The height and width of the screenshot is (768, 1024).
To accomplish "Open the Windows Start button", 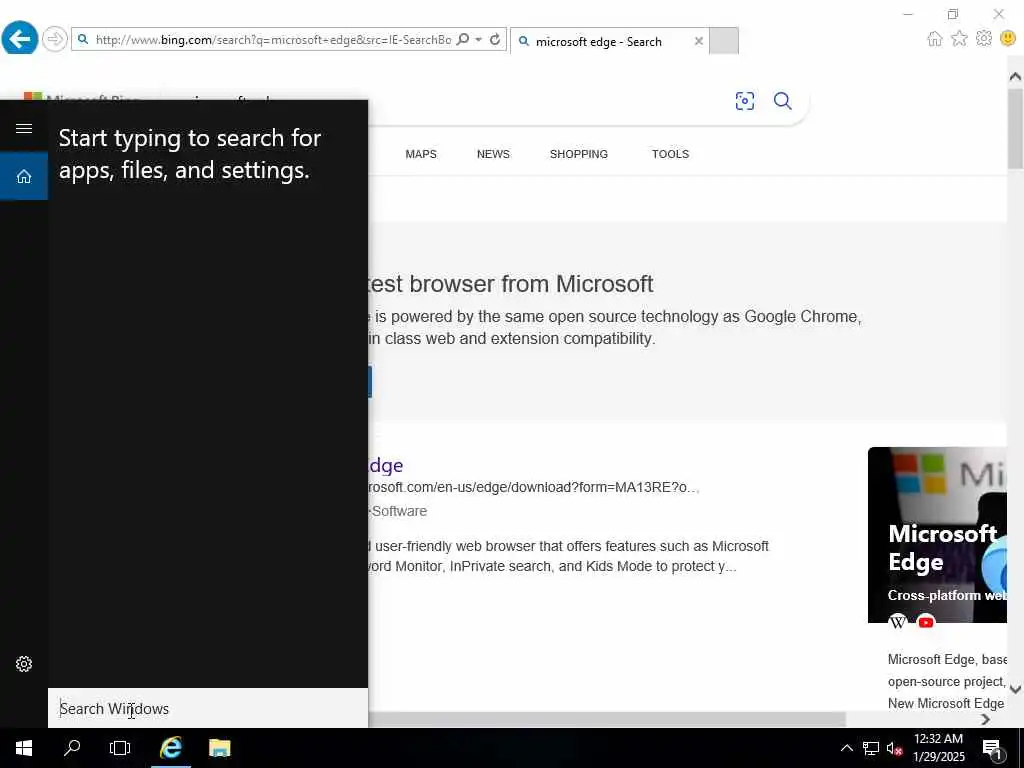I will coord(24,748).
